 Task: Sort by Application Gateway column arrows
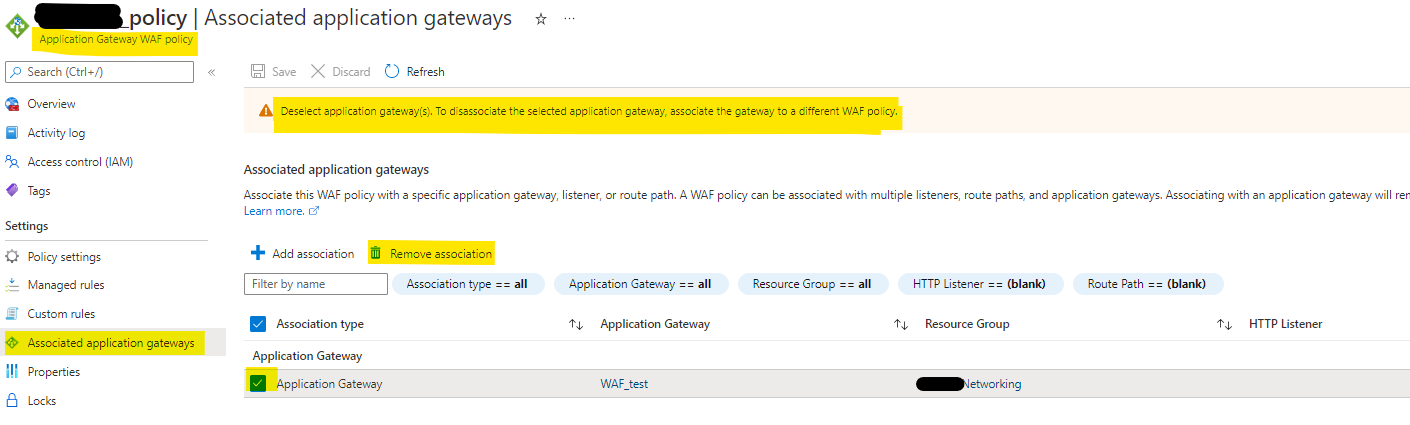[x=901, y=325]
